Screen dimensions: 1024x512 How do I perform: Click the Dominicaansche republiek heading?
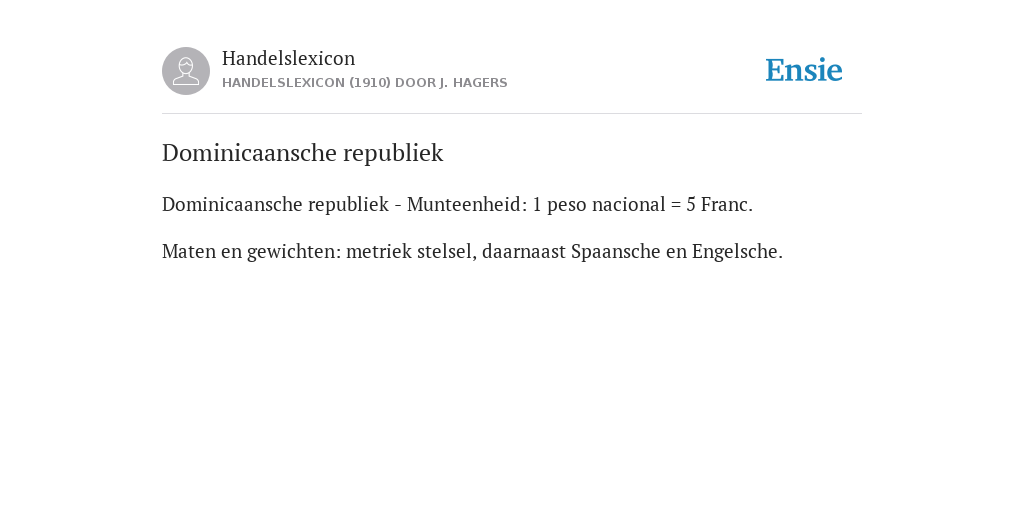point(302,153)
